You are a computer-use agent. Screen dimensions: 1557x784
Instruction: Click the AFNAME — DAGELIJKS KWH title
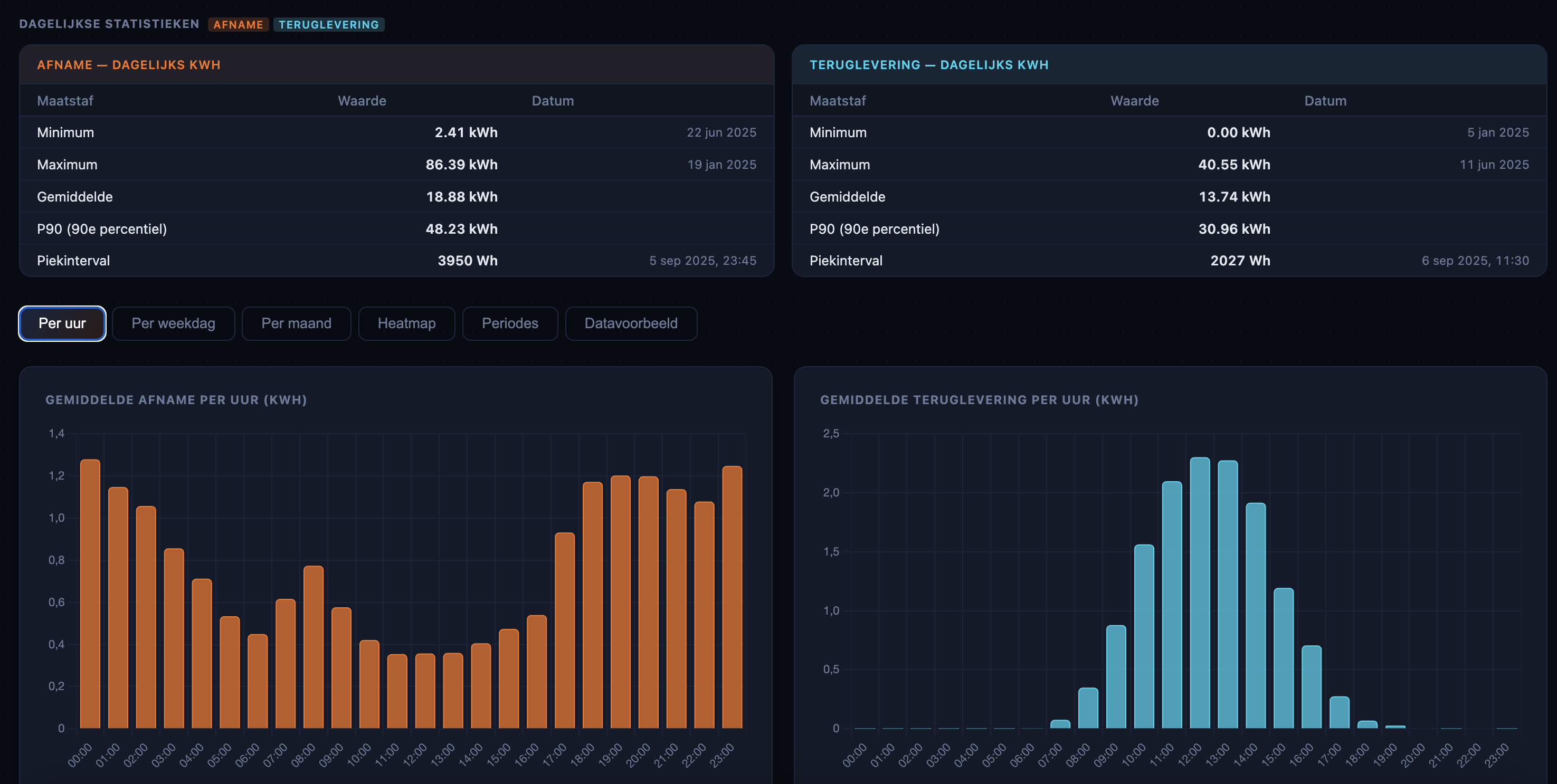tap(129, 65)
